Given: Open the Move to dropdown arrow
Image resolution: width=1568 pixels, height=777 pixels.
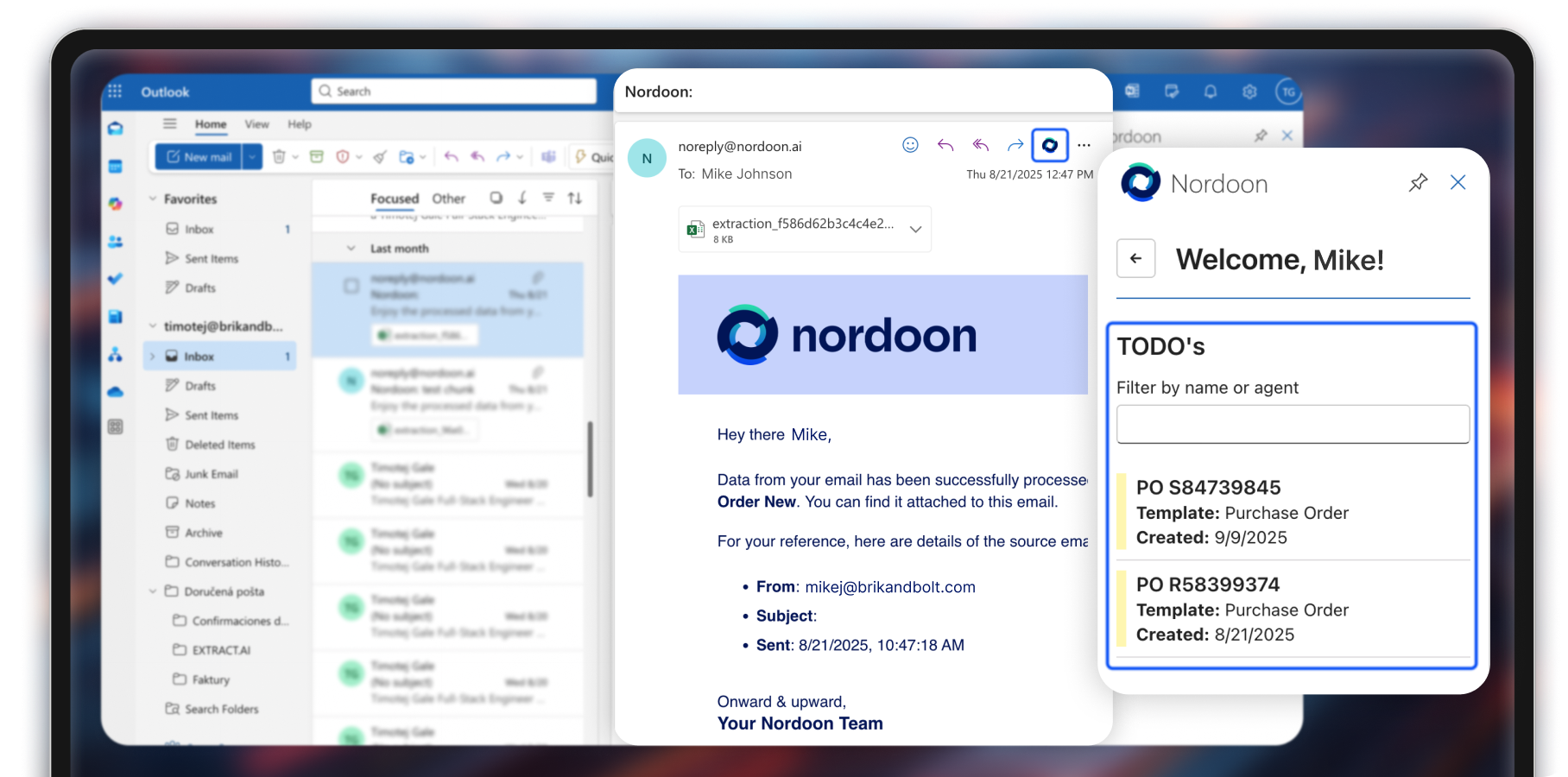Looking at the screenshot, I should point(423,157).
